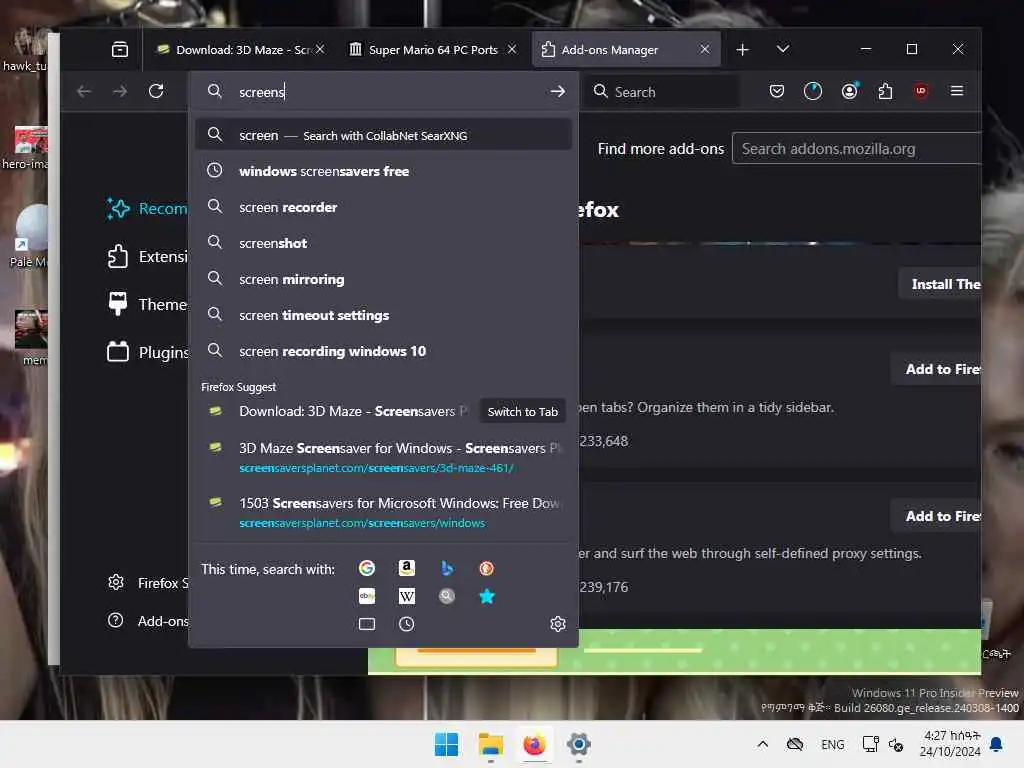Open the Plugins sidebar category
This screenshot has width=1024, height=768.
[x=147, y=353]
